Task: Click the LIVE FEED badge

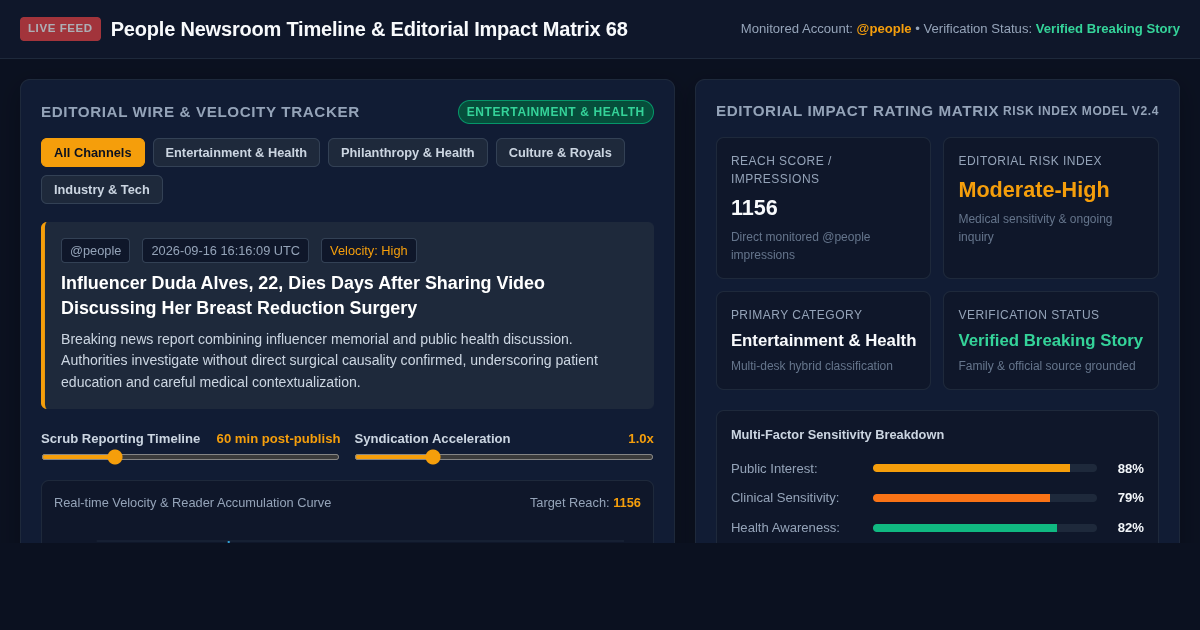Action: click(x=60, y=28)
